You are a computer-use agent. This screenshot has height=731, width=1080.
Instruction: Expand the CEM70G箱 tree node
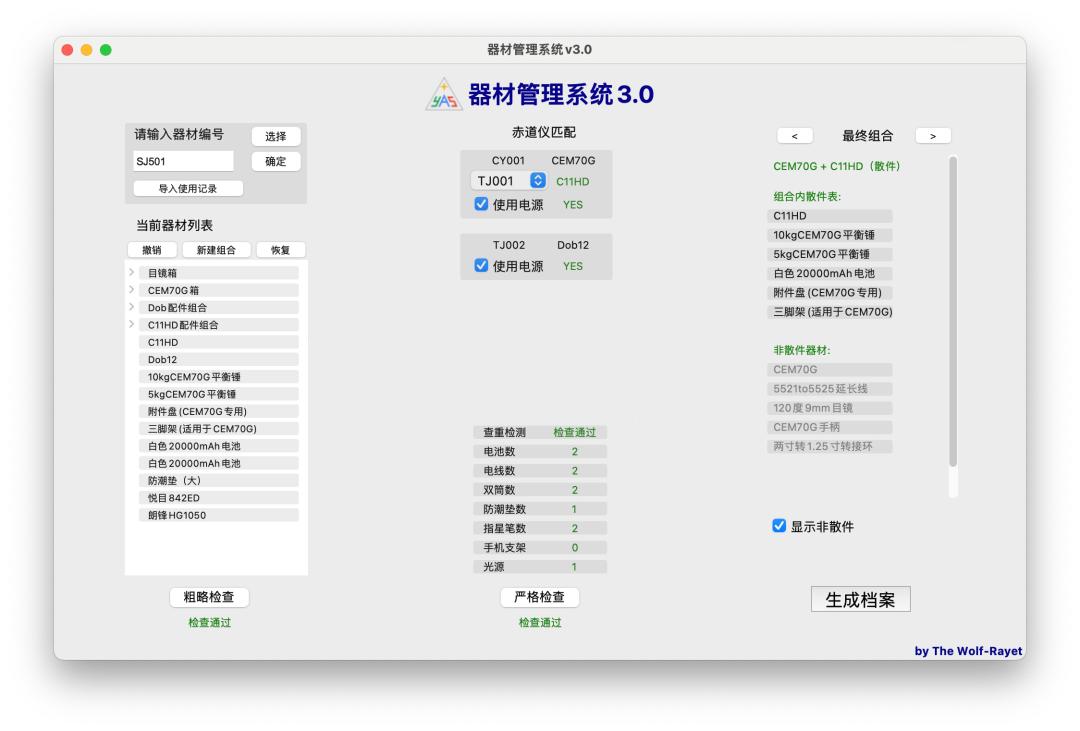(x=131, y=290)
